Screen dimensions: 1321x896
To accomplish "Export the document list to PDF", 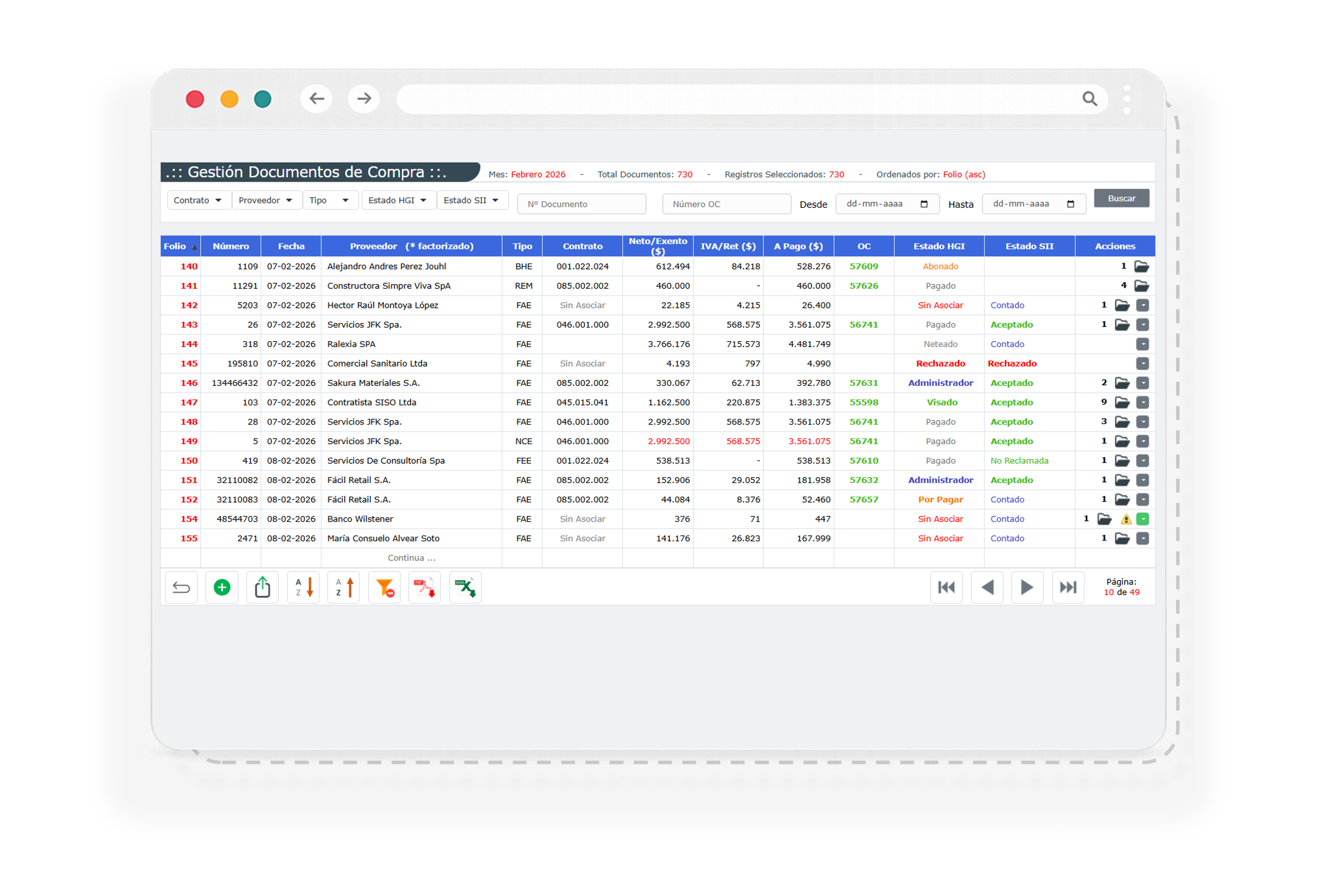I will pos(424,587).
